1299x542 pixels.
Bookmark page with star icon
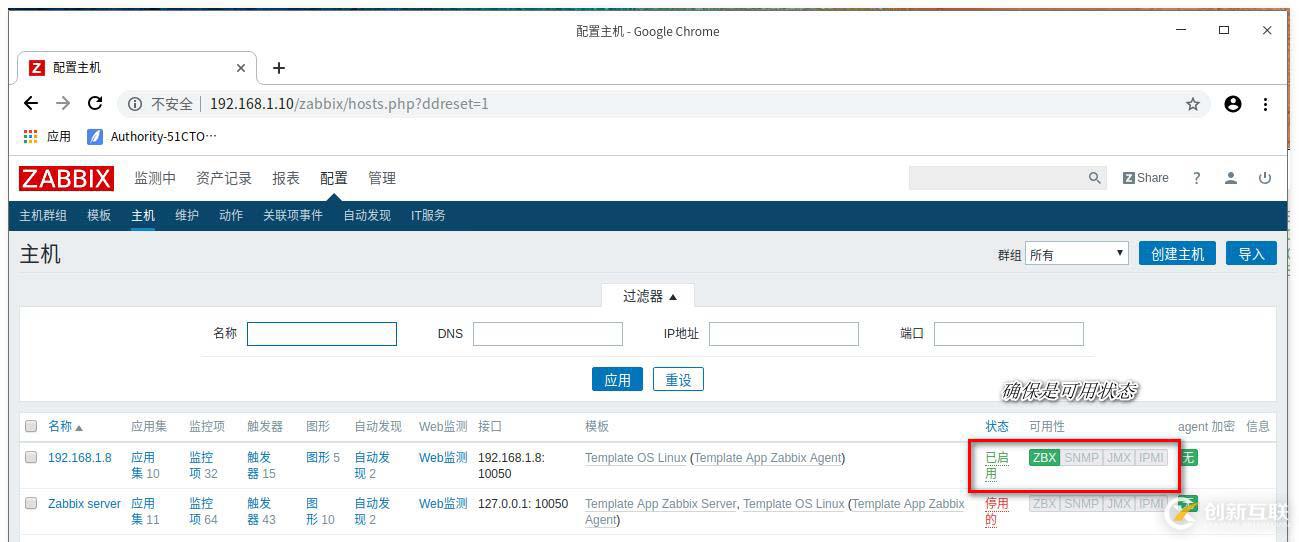pos(1193,104)
